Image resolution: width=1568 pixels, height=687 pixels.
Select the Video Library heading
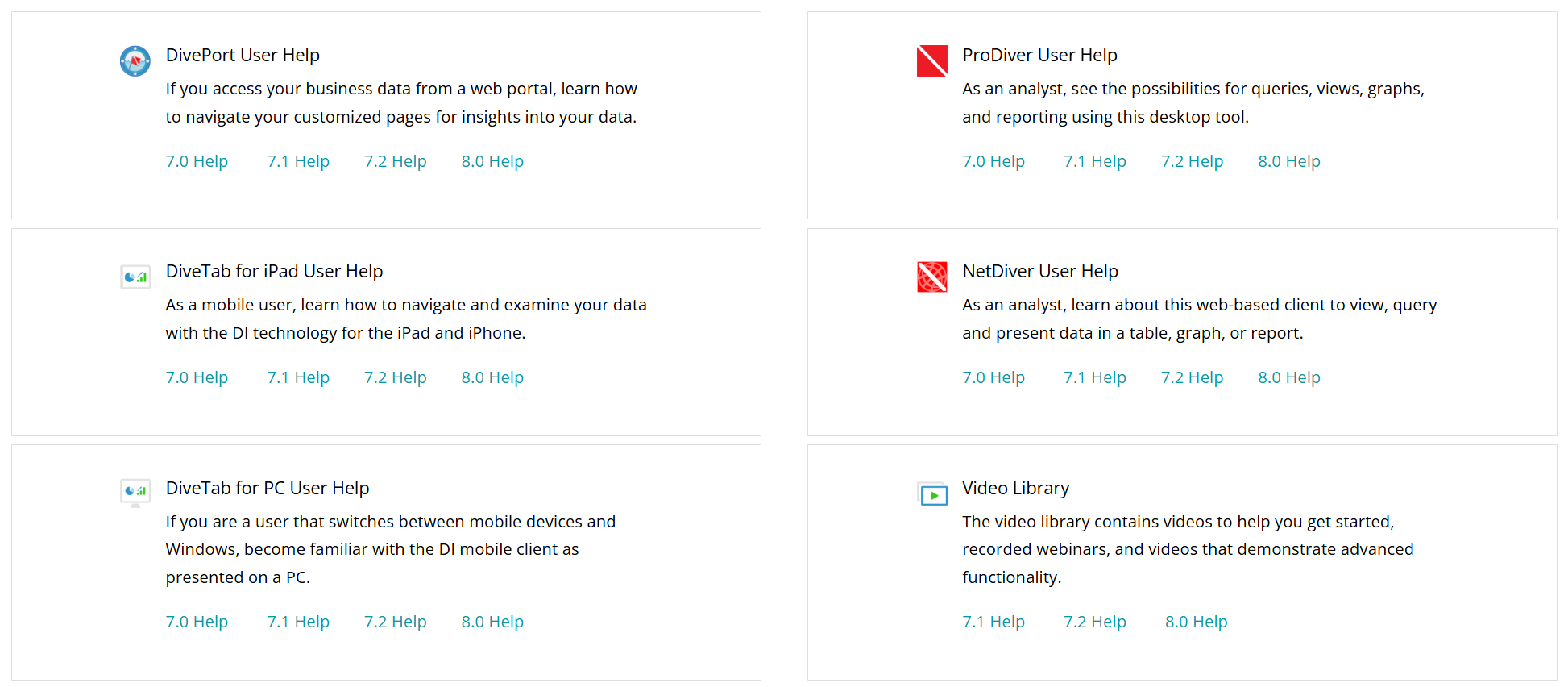(x=1015, y=488)
